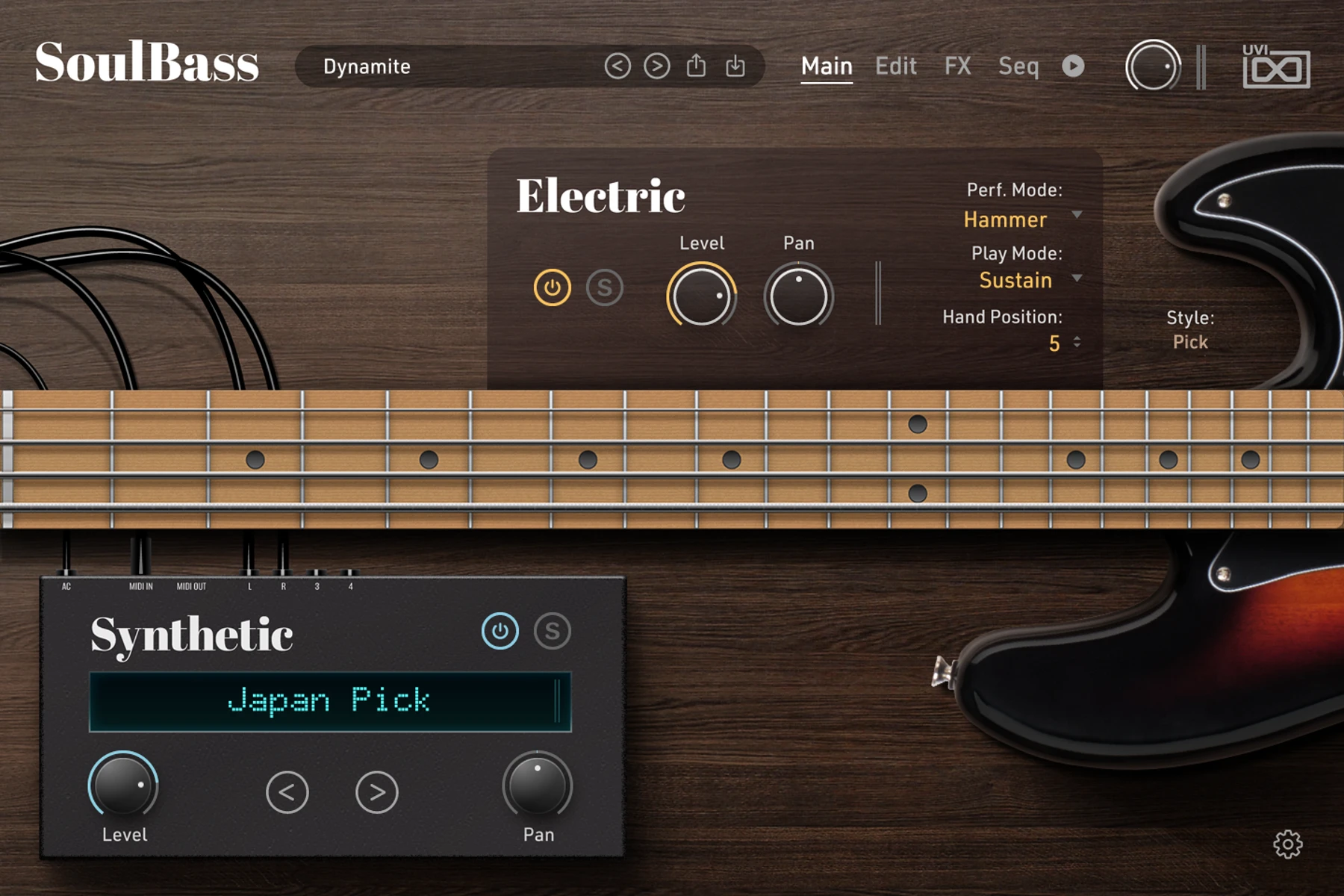Select next Synthetic sound arrow
The image size is (1344, 896).
point(377,791)
